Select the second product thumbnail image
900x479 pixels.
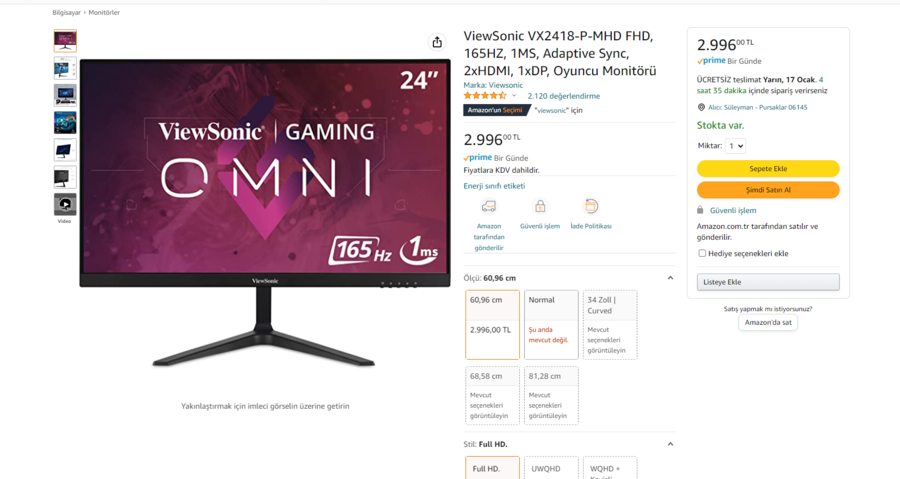(65, 68)
